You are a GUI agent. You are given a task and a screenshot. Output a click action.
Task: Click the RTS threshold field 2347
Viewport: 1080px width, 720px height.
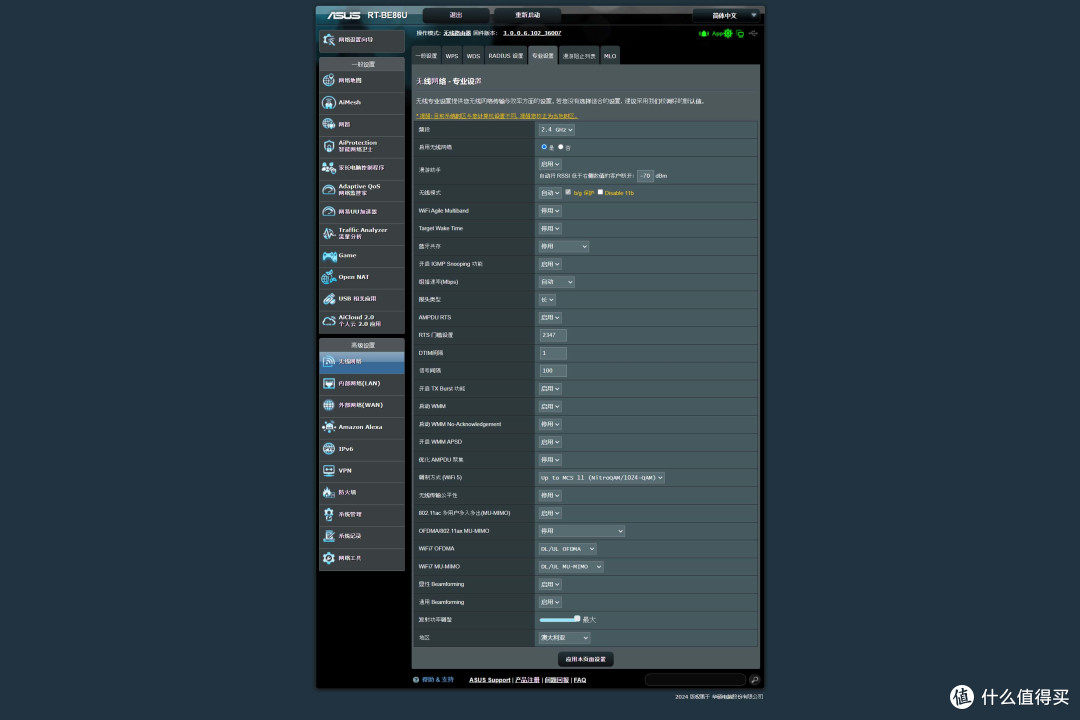click(553, 336)
